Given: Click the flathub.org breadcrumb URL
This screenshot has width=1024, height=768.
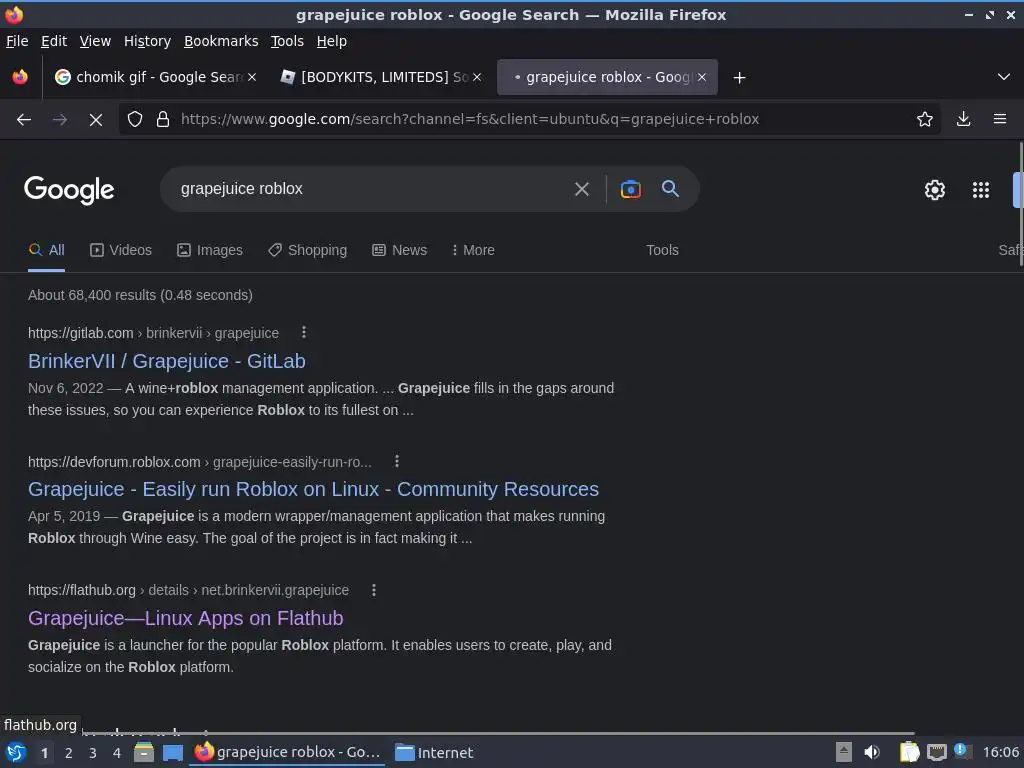Looking at the screenshot, I should 189,590.
